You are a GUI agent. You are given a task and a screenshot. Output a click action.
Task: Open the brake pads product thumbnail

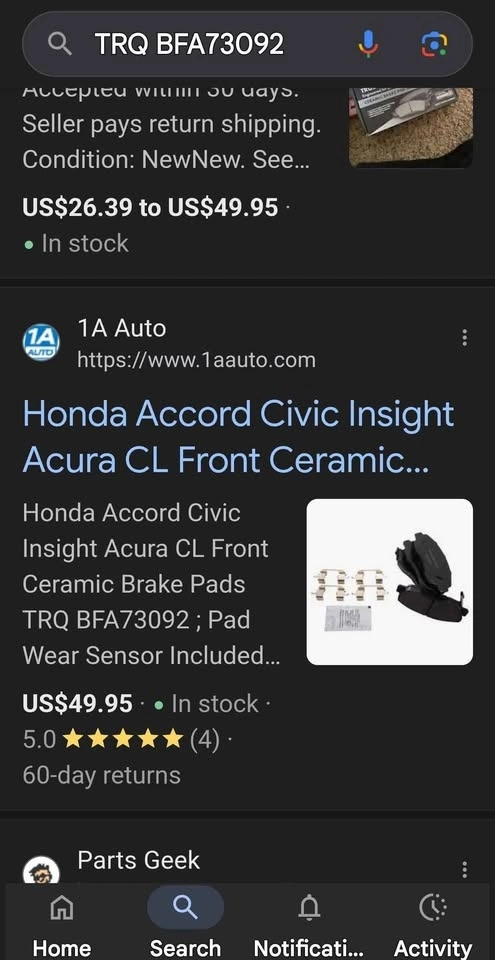coord(390,582)
